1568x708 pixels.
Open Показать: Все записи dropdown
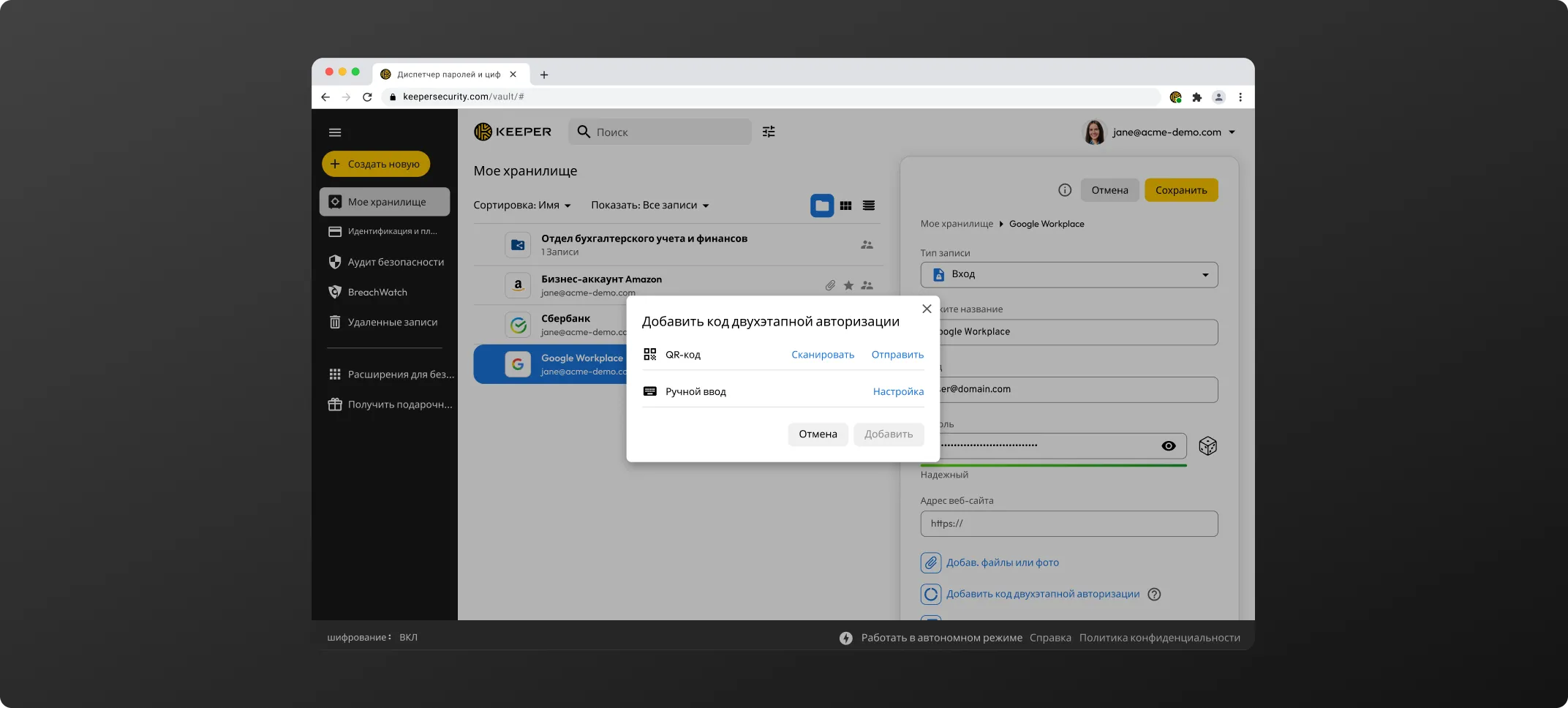pyautogui.click(x=650, y=206)
